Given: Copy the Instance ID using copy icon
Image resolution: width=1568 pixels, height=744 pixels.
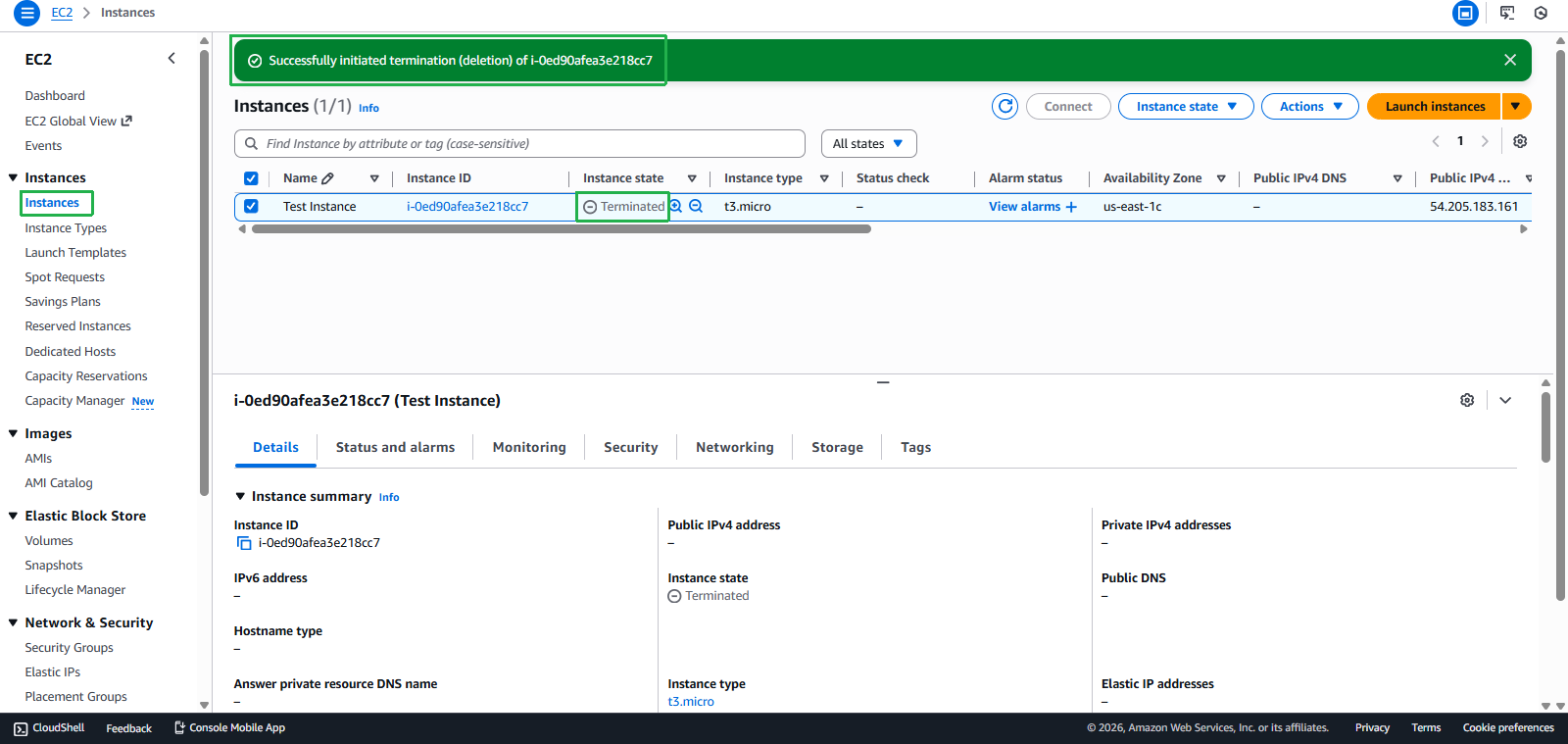Looking at the screenshot, I should click(244, 543).
